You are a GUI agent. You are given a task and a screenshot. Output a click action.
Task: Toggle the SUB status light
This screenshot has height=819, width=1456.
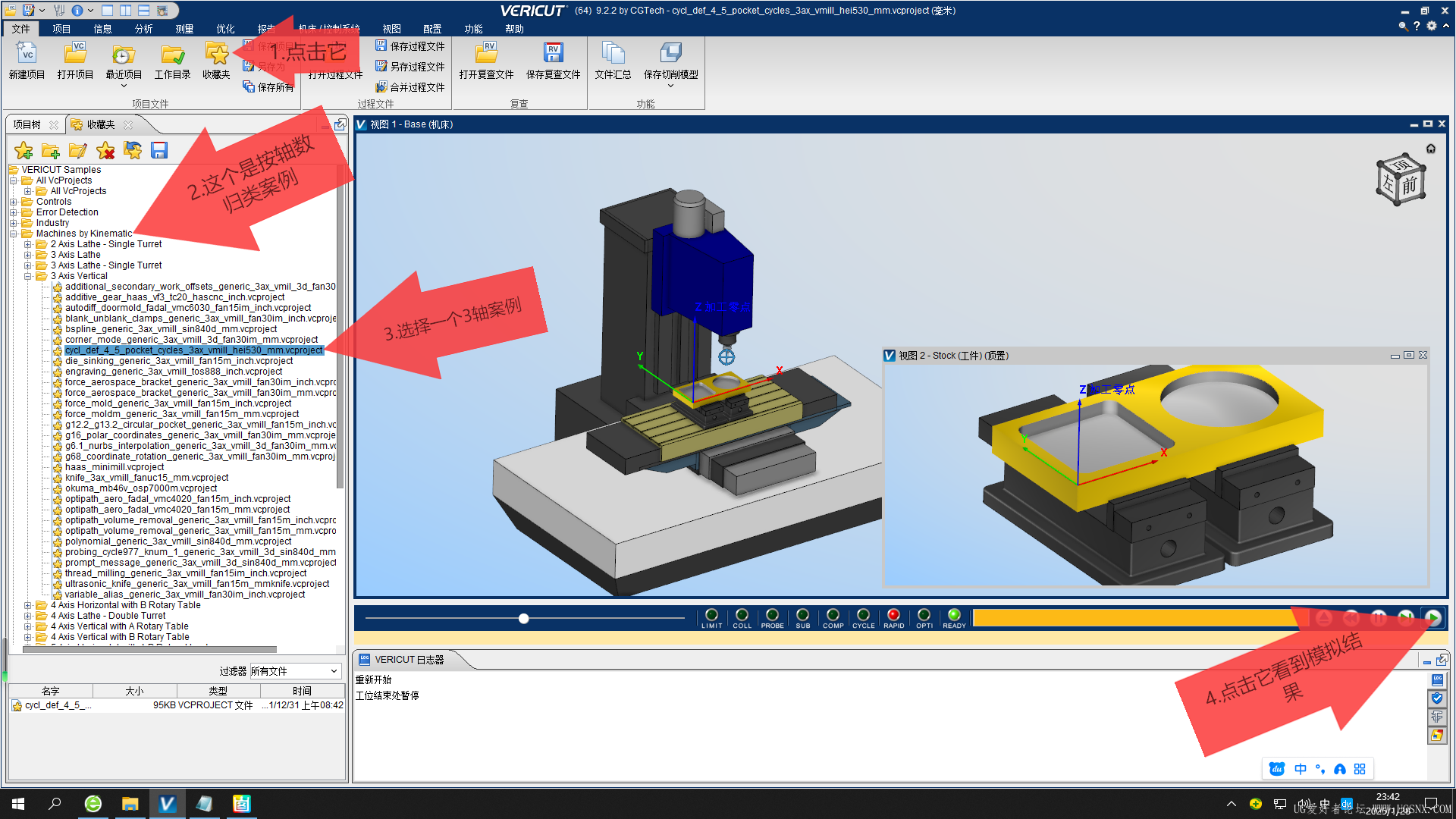[802, 615]
